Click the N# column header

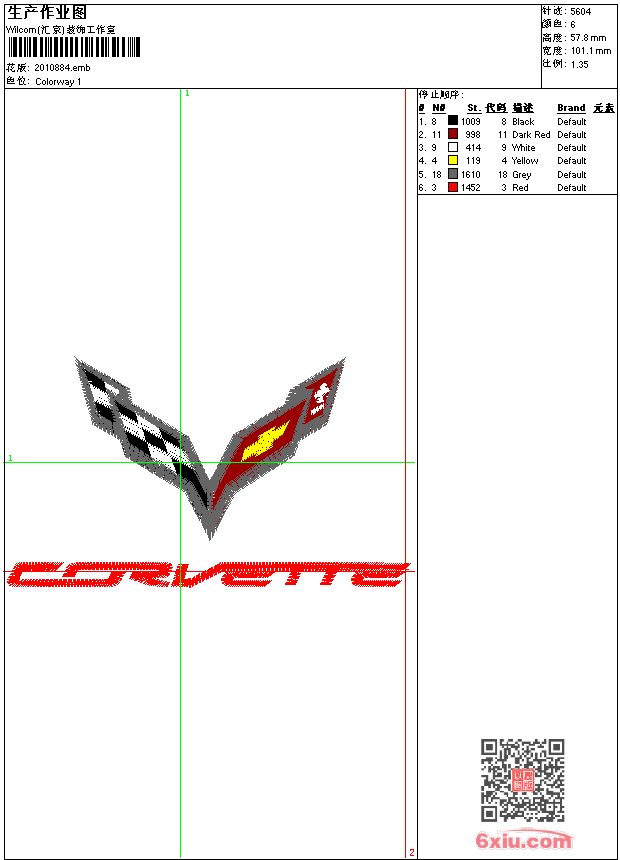tap(438, 108)
